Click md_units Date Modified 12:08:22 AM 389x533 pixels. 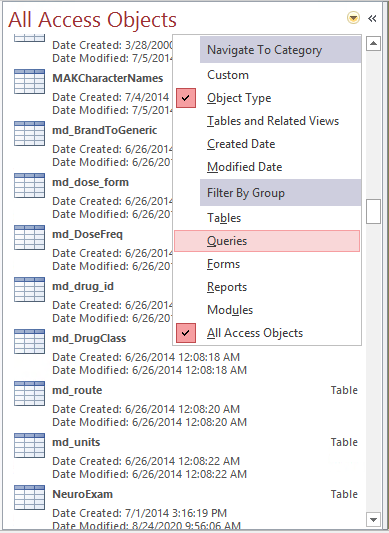point(150,474)
